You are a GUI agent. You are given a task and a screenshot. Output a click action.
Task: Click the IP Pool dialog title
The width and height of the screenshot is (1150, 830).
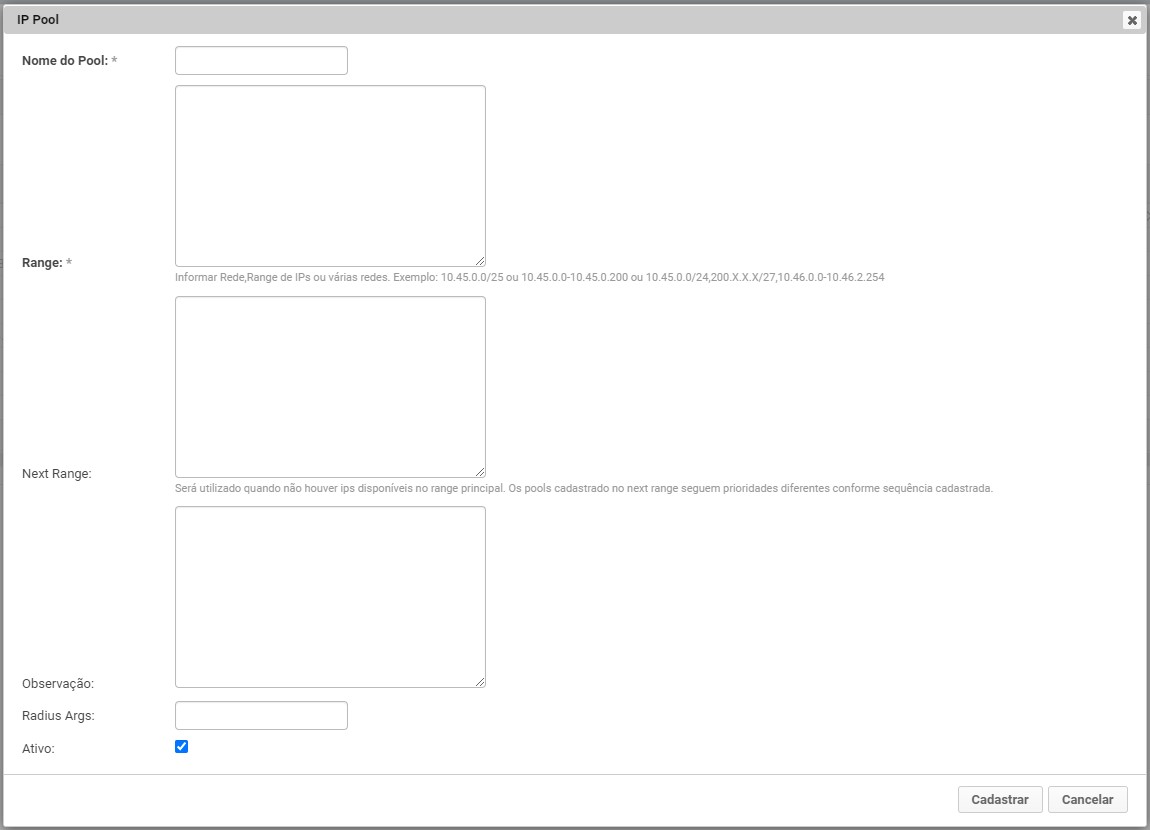pos(38,20)
